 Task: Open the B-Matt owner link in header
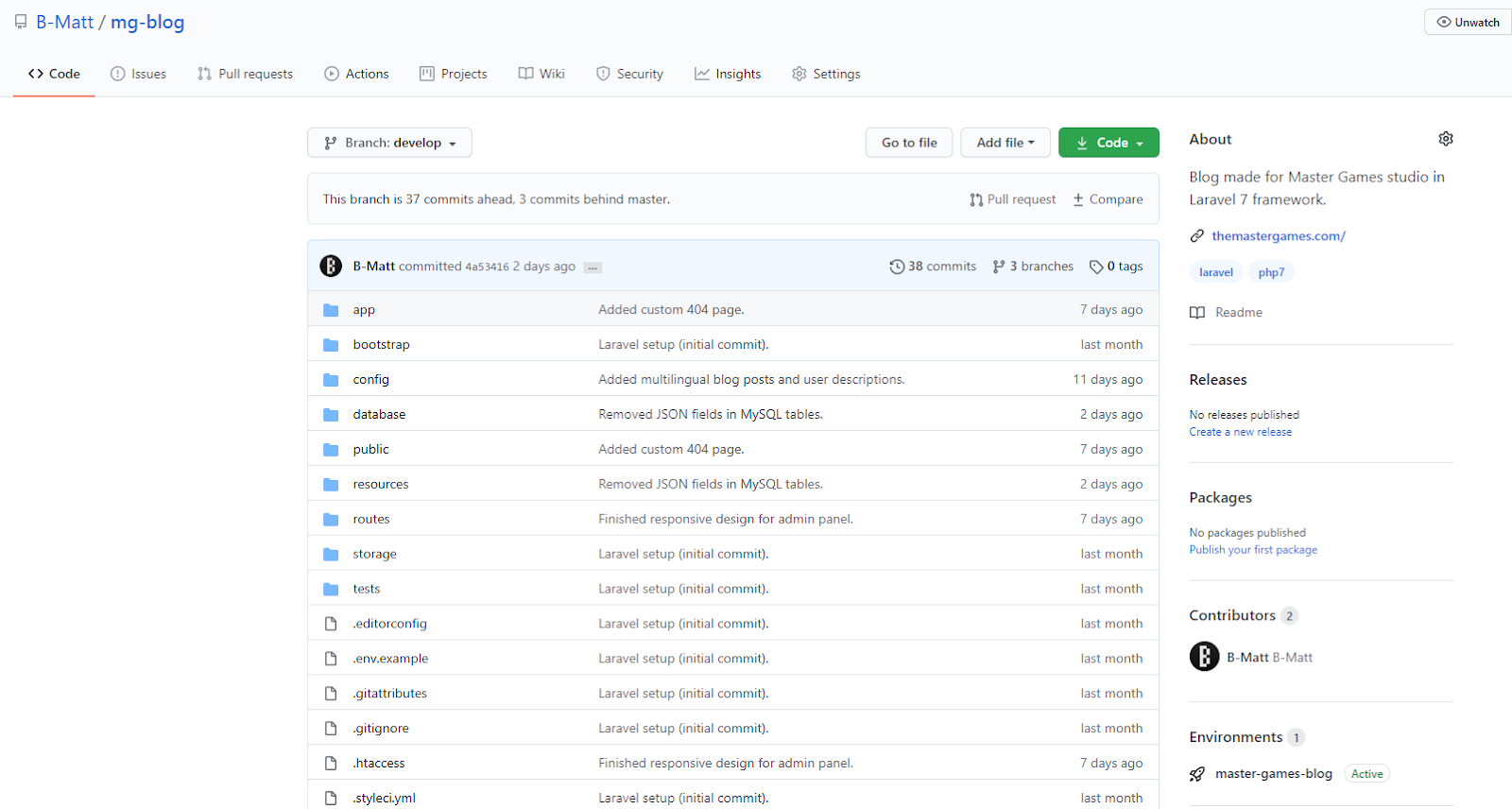pyautogui.click(x=64, y=22)
